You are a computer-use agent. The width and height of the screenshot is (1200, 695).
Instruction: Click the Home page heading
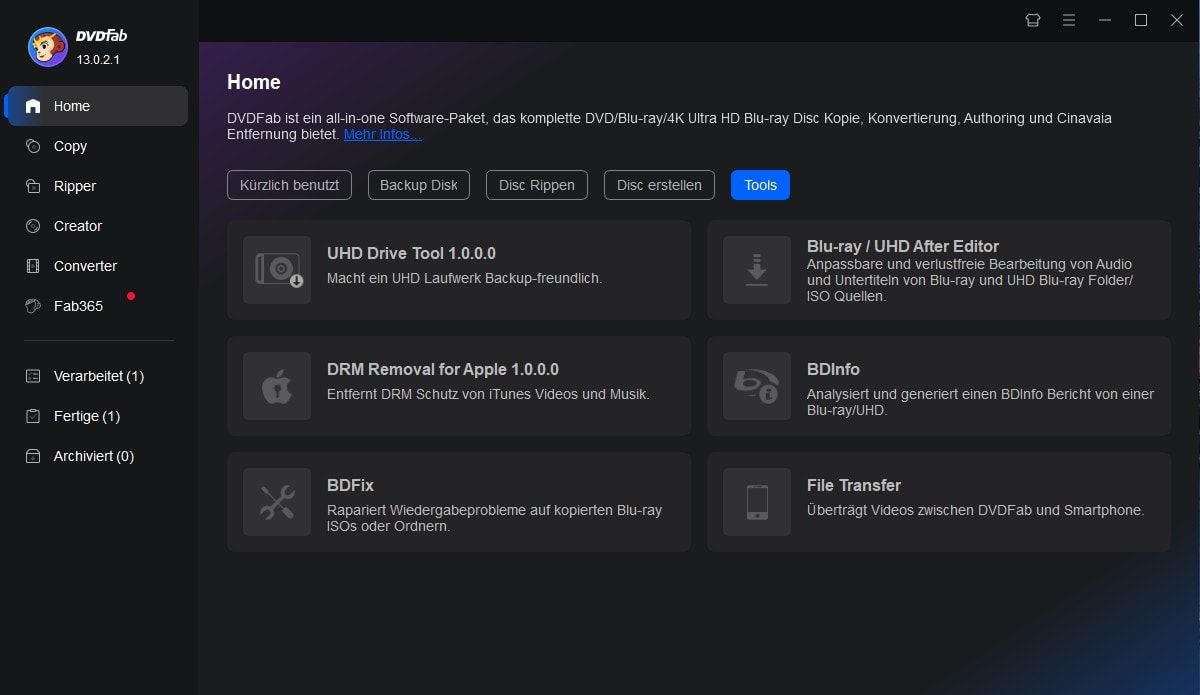click(254, 82)
